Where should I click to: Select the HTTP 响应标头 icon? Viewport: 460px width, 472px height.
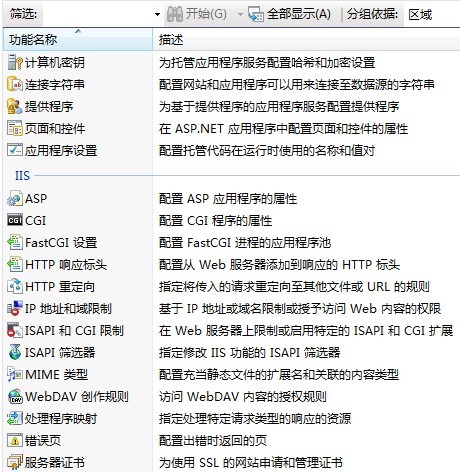pyautogui.click(x=15, y=265)
